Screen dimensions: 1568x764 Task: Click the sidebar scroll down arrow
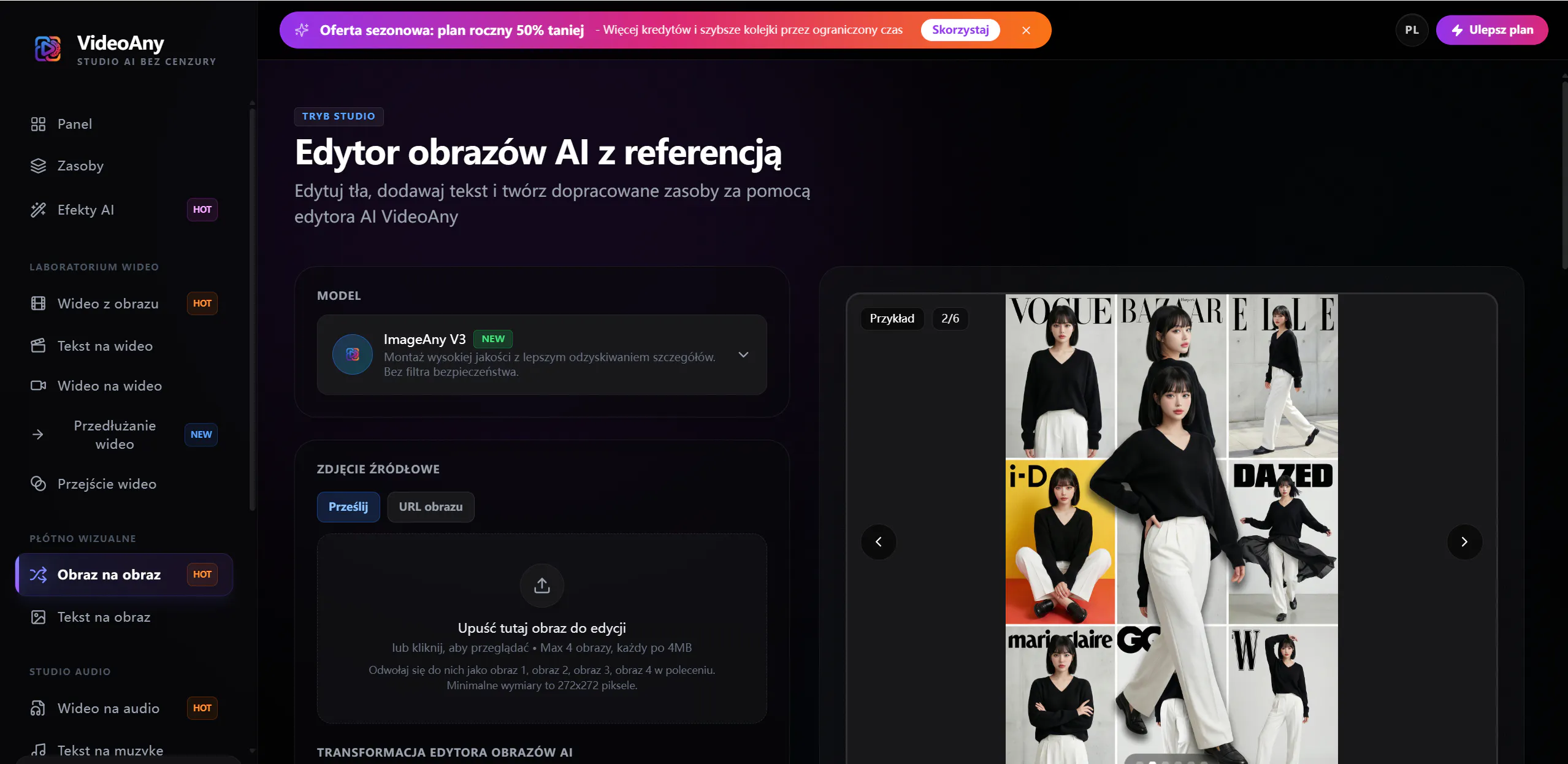click(252, 751)
